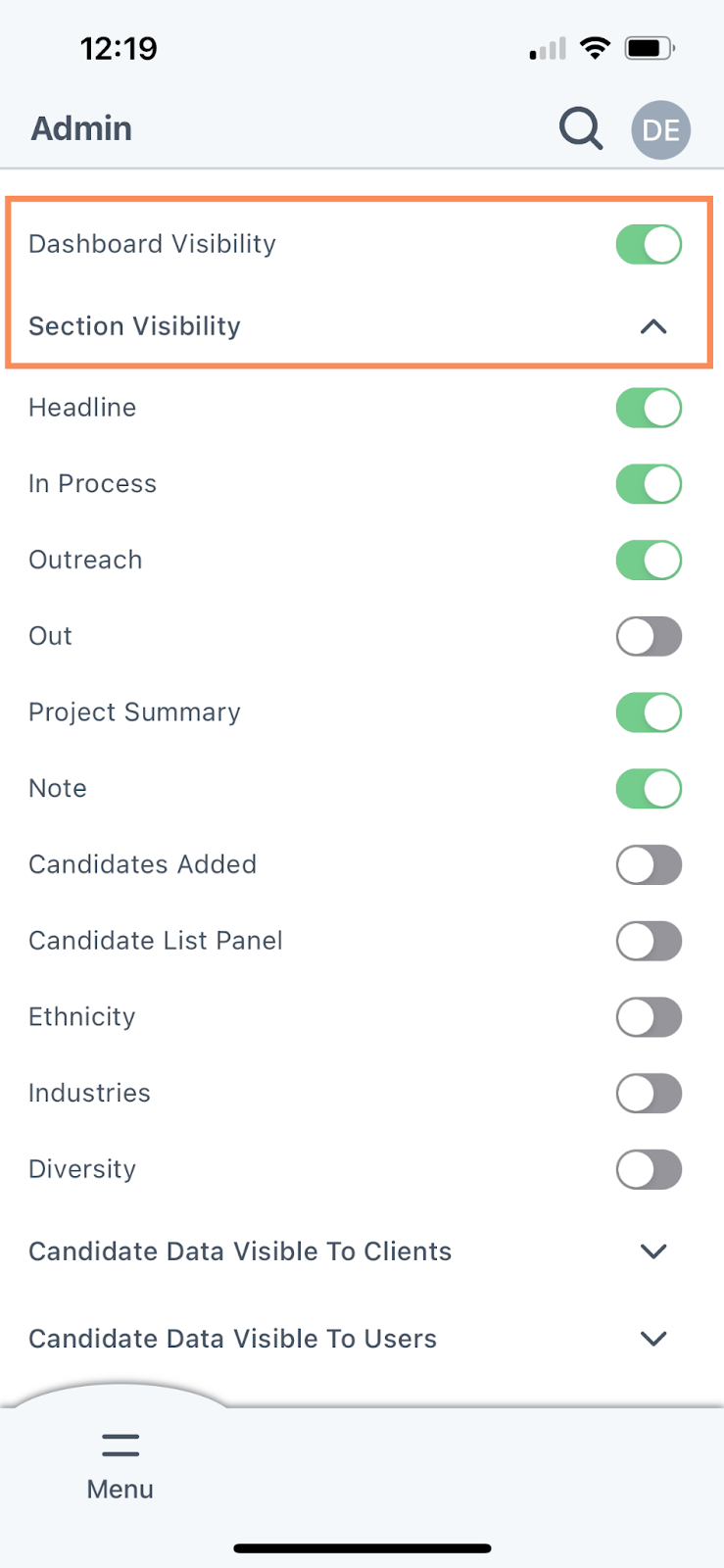Image resolution: width=724 pixels, height=1568 pixels.
Task: Open the hamburger Menu icon
Action: pos(121,1445)
